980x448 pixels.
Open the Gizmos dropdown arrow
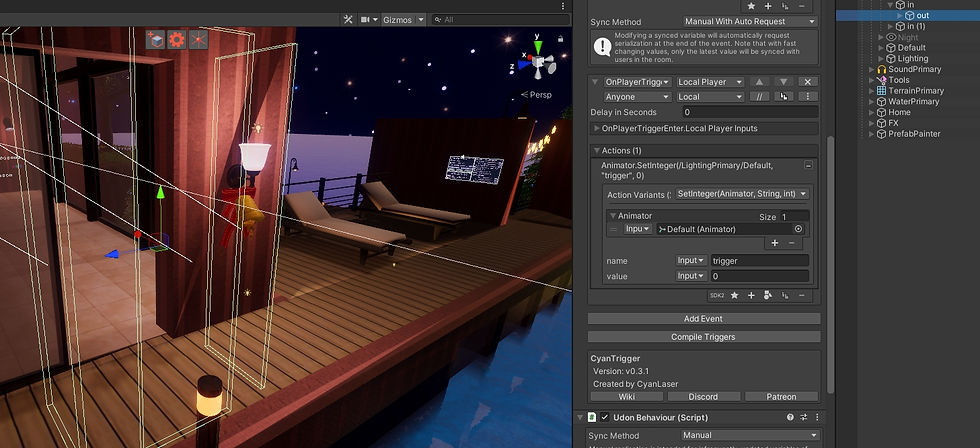(421, 19)
